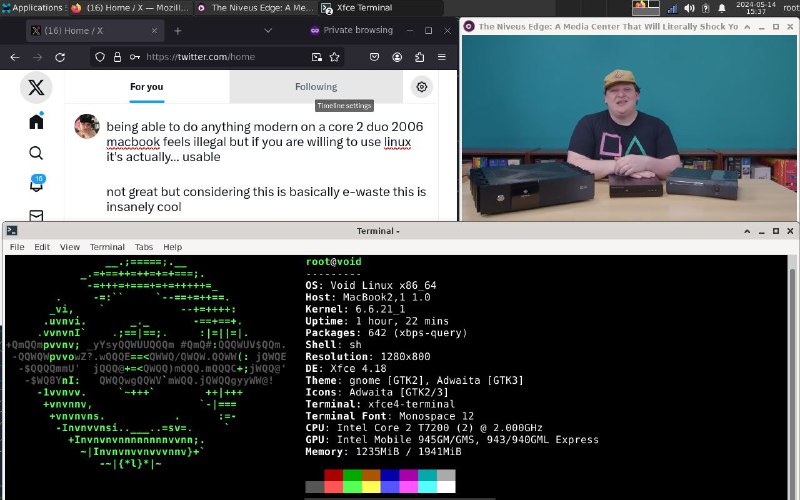Go forward in Firefox

(x=37, y=57)
